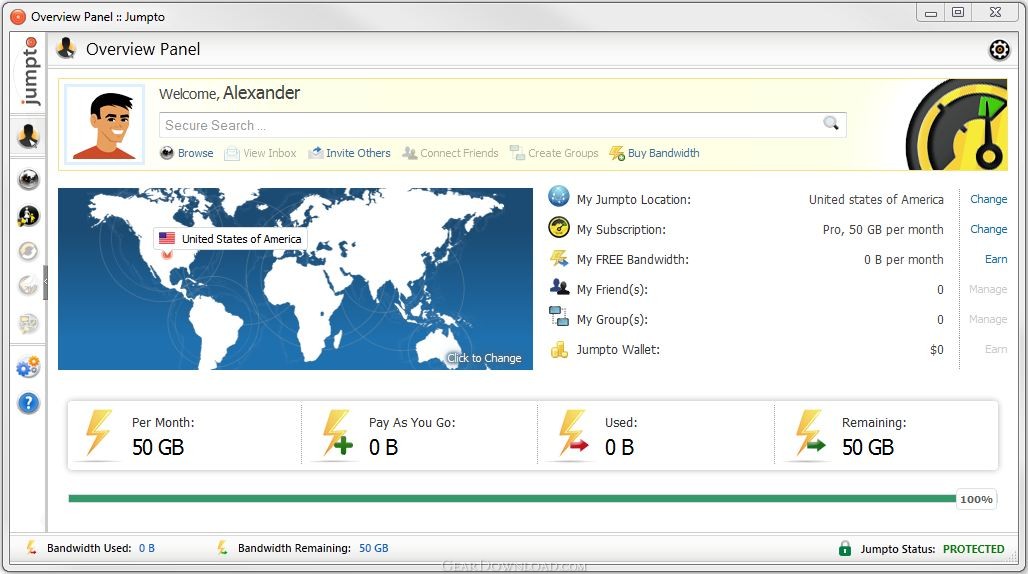Open the gears settings sidebar icon
This screenshot has width=1028, height=574.
coord(28,367)
